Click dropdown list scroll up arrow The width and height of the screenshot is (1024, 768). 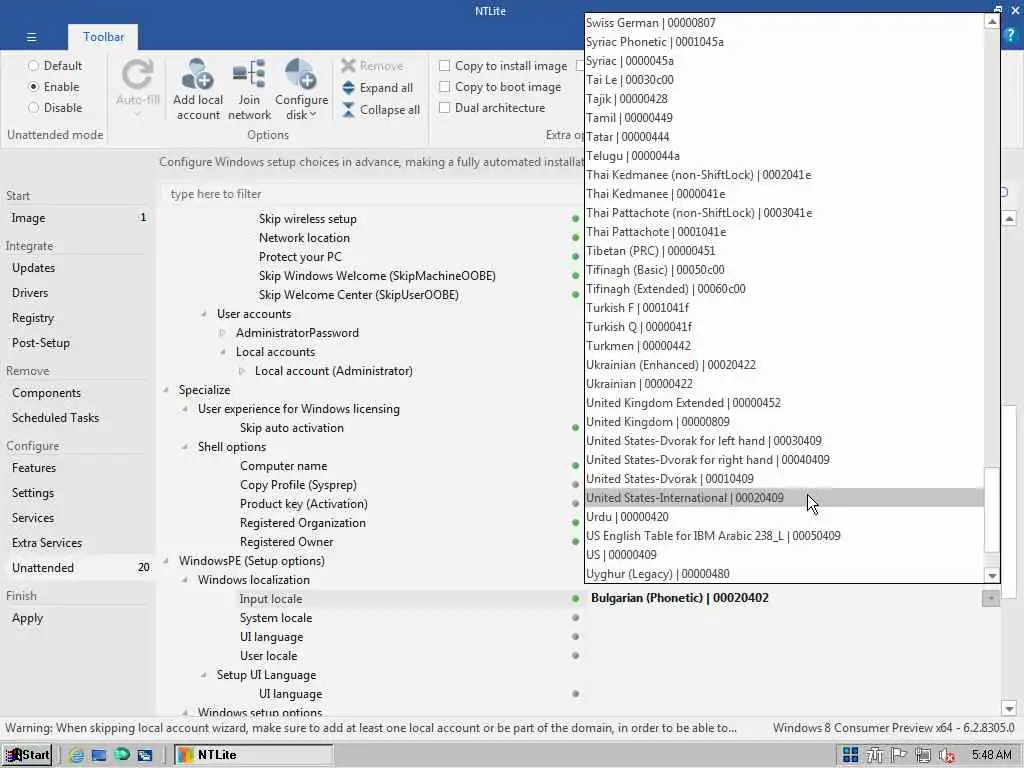(992, 22)
